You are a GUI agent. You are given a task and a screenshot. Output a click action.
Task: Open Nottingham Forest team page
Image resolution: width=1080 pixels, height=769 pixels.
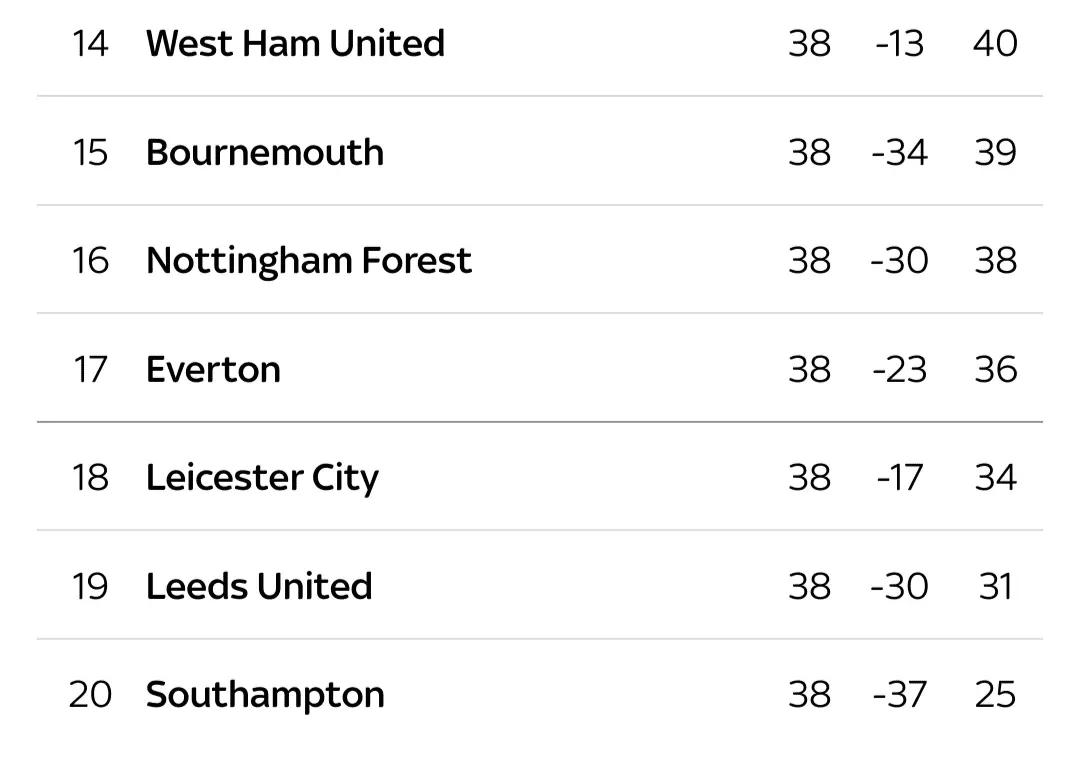point(308,260)
